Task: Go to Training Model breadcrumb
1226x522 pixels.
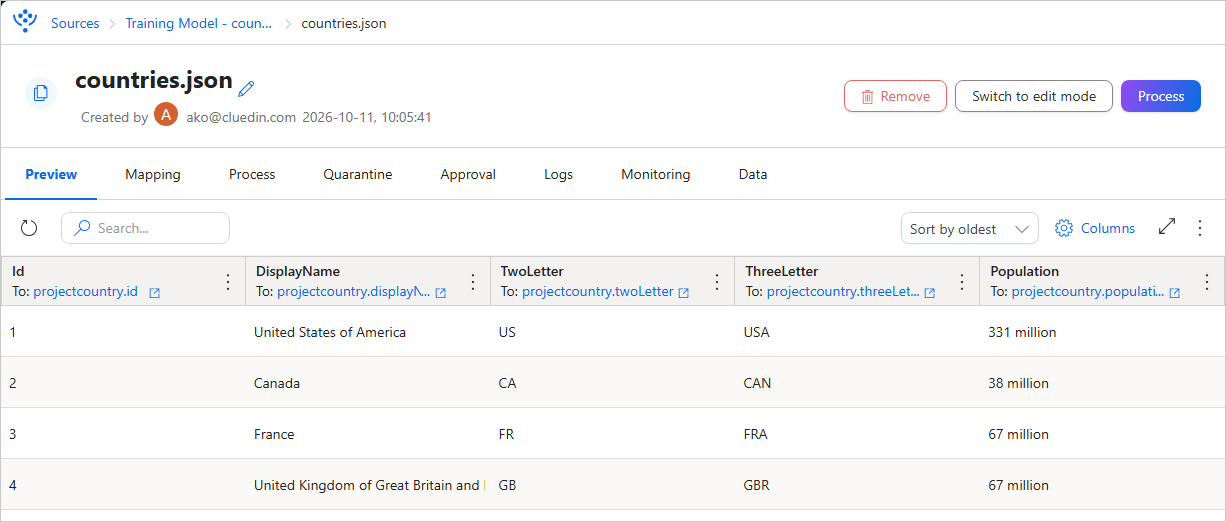Action: 198,23
